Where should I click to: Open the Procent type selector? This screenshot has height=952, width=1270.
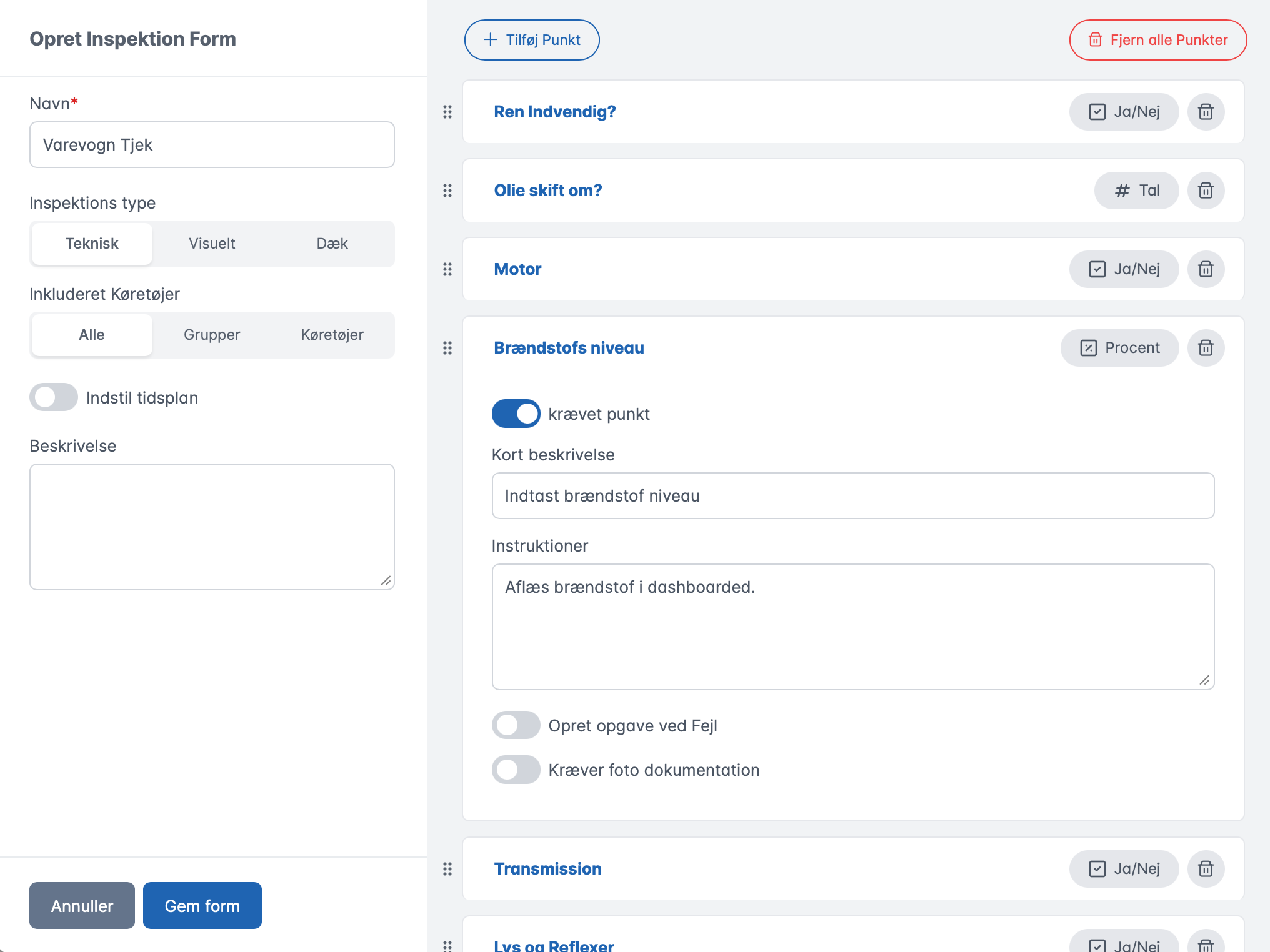pyautogui.click(x=1119, y=348)
